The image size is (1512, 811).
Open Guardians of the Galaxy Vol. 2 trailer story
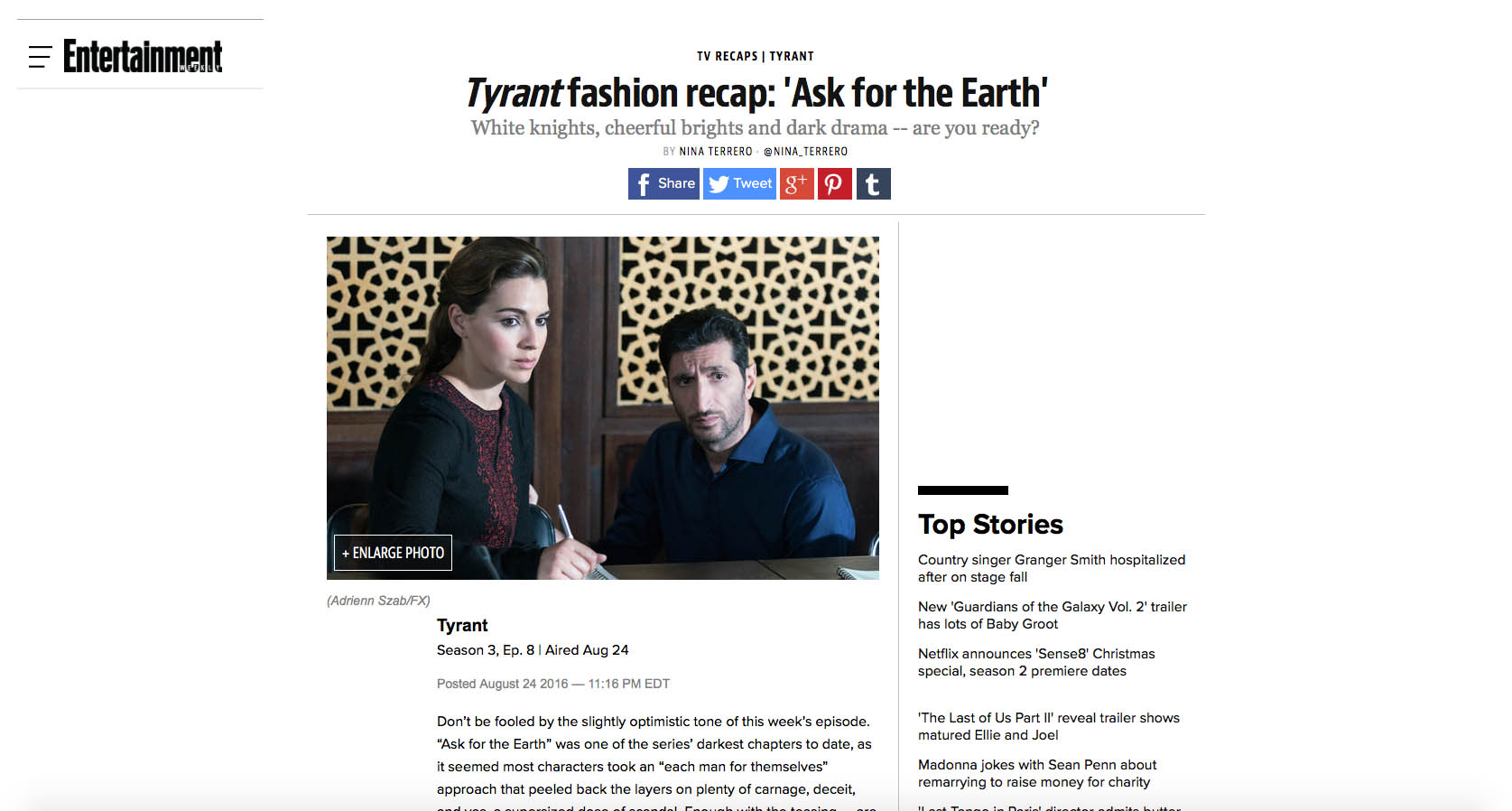1053,615
